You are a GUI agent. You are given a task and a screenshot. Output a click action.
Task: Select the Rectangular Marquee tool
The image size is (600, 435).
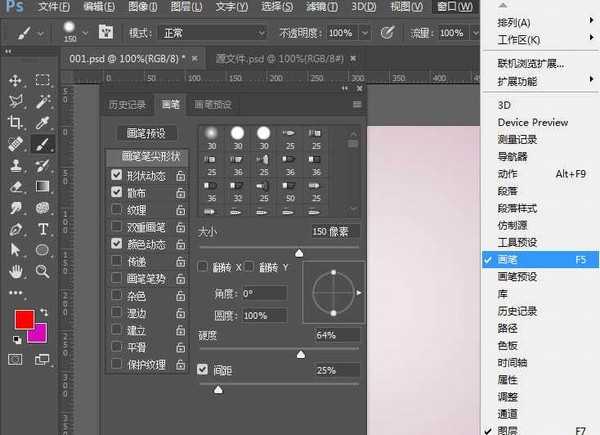[42, 80]
